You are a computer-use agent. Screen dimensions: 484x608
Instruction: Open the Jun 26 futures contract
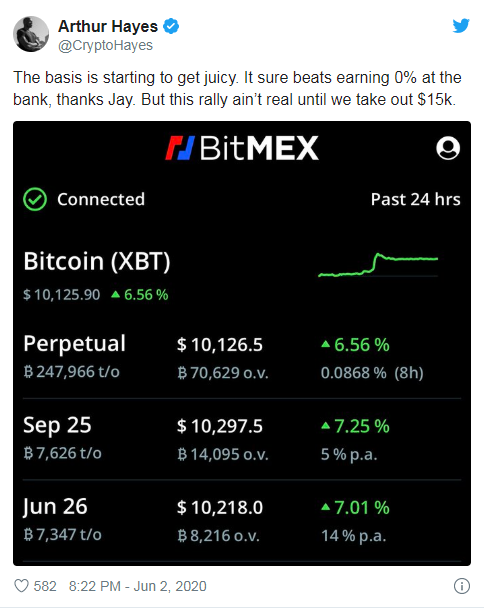pos(242,520)
